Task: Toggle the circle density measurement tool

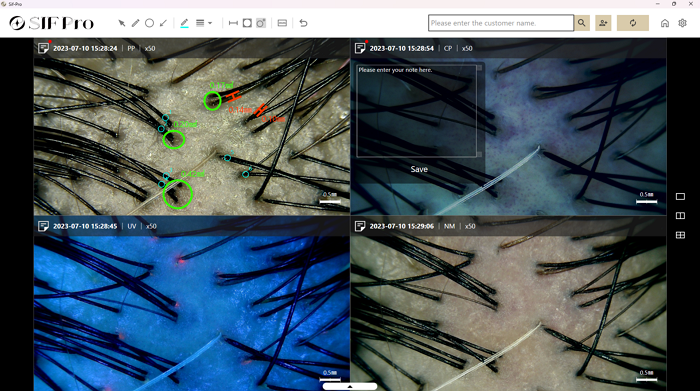Action: point(261,23)
